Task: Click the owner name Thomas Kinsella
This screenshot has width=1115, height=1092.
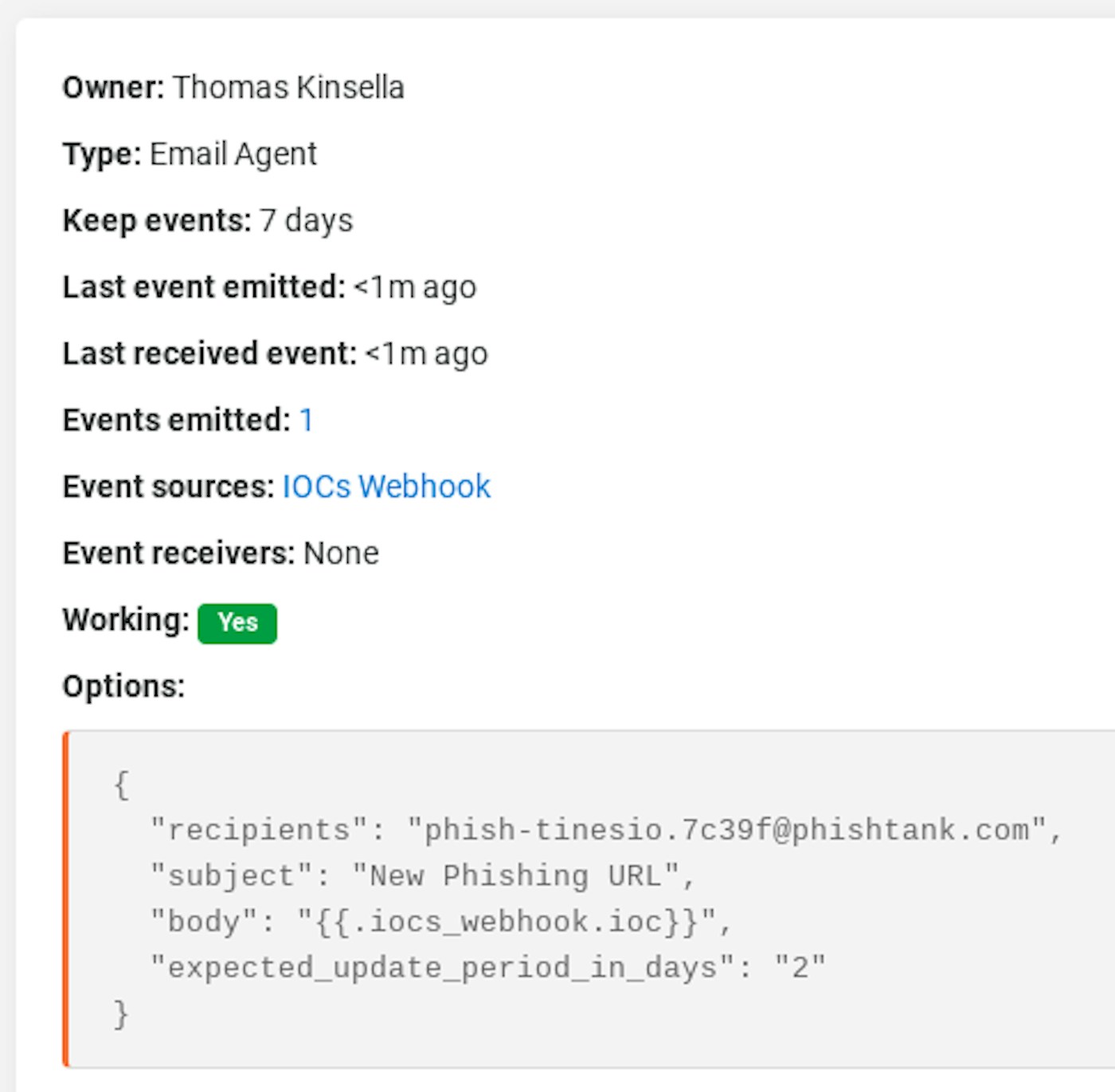Action: [288, 88]
